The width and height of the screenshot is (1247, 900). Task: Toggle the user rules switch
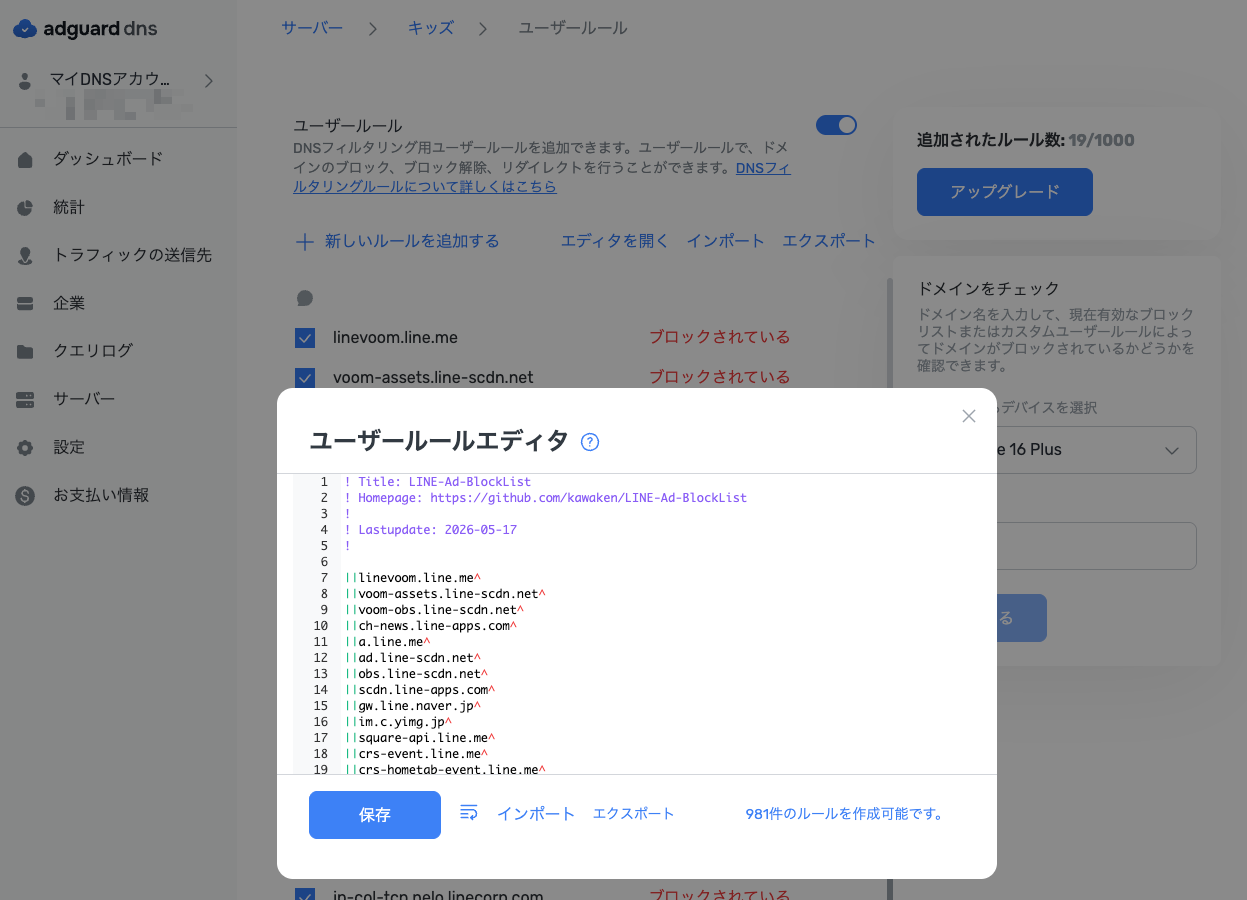837,125
